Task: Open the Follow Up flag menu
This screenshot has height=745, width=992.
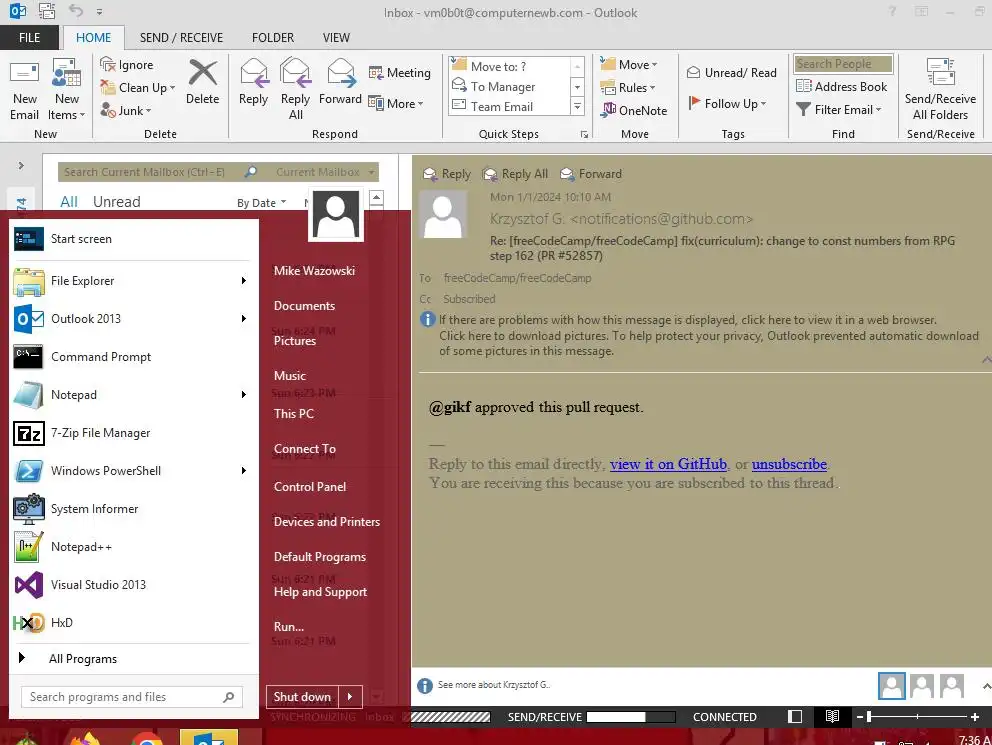Action: click(x=728, y=104)
